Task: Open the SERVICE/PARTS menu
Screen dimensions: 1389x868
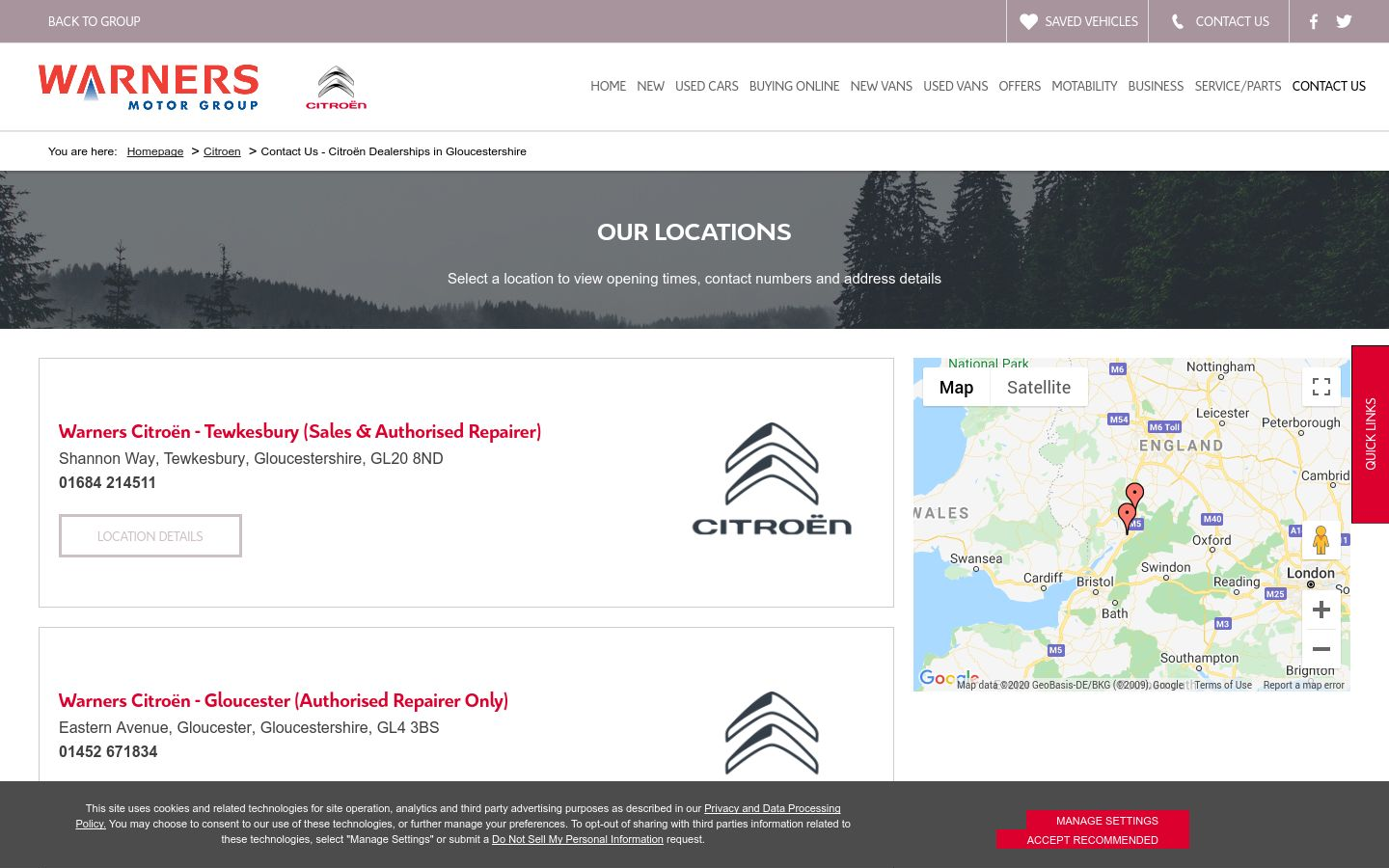Action: coord(1238,86)
